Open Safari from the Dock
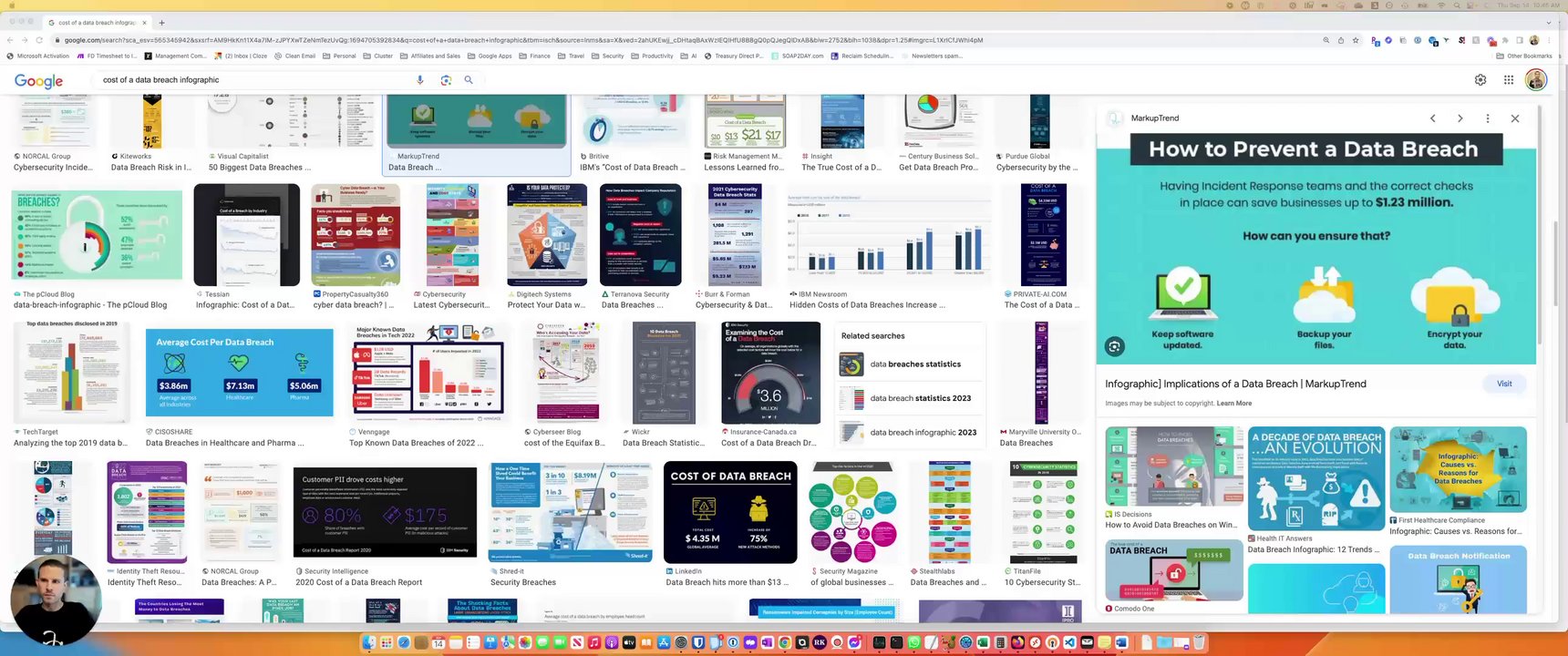1568x656 pixels. pyautogui.click(x=404, y=643)
